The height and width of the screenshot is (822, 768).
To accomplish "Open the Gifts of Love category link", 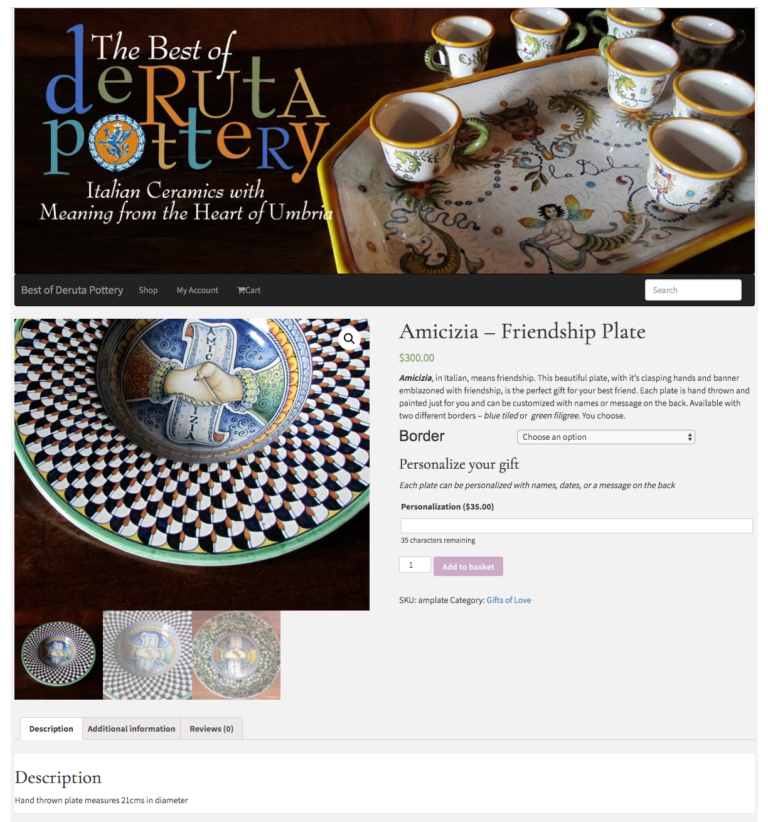I will (509, 600).
